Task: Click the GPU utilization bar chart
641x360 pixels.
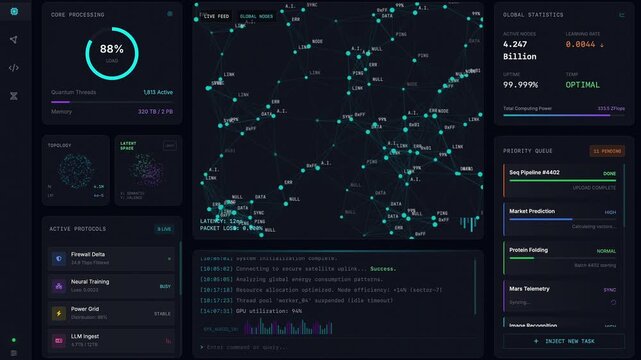Action: click(x=288, y=327)
